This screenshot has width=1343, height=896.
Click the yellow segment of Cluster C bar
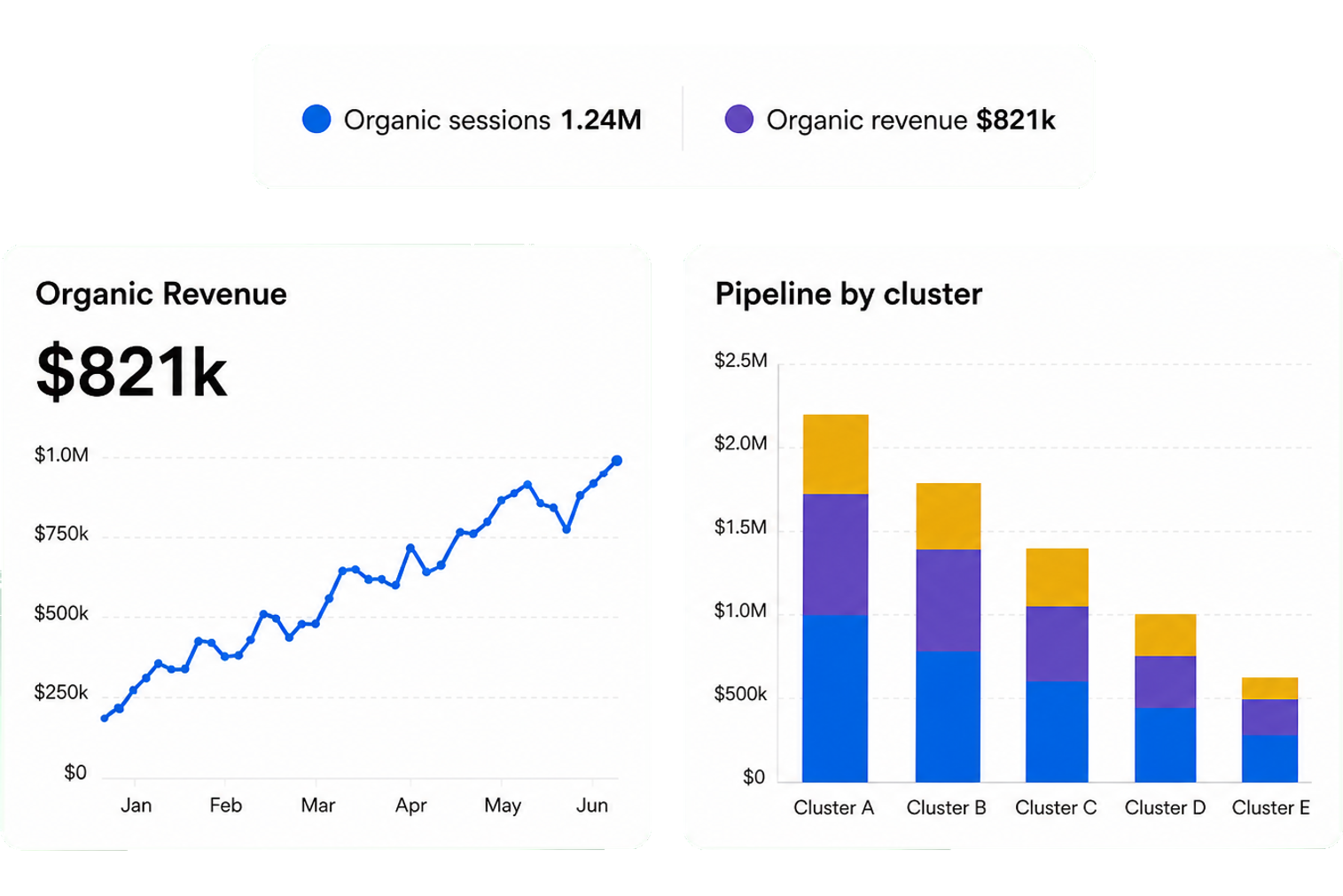(x=1057, y=577)
